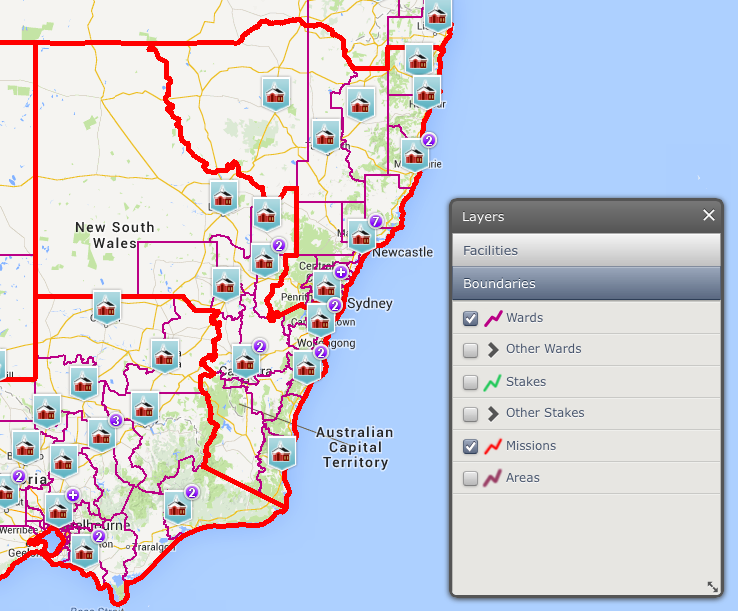Expand the plus cluster marker near Central Coast
Viewport: 738px width, 611px height.
(326, 287)
